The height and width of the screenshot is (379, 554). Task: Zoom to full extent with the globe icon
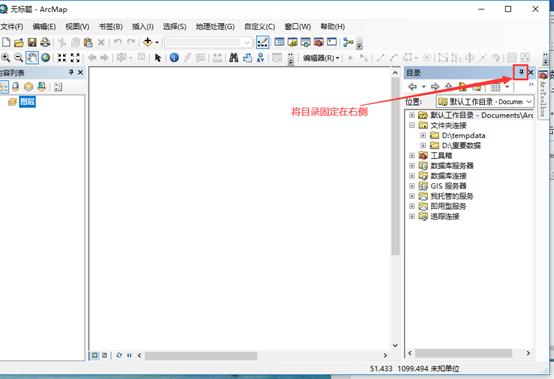[x=46, y=58]
